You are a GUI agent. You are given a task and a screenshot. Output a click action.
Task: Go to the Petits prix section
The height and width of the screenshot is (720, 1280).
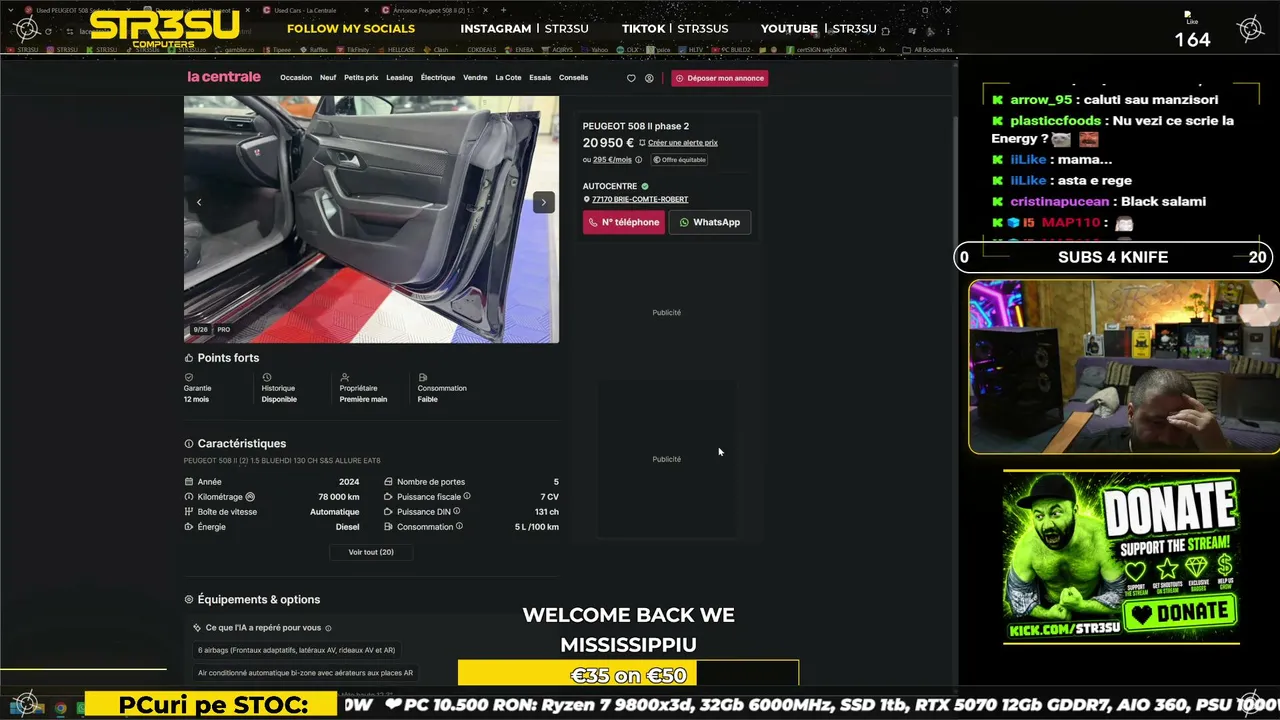point(361,78)
